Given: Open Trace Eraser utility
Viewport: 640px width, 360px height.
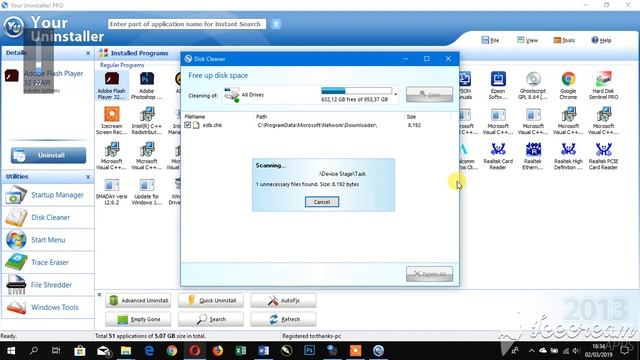Looking at the screenshot, I should [x=48, y=262].
